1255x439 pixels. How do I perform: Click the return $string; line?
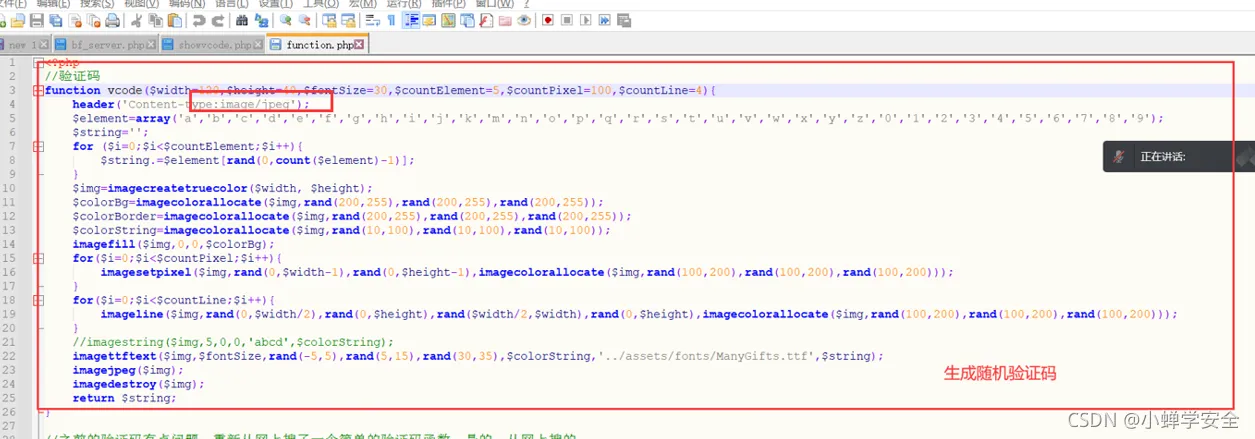tap(124, 398)
